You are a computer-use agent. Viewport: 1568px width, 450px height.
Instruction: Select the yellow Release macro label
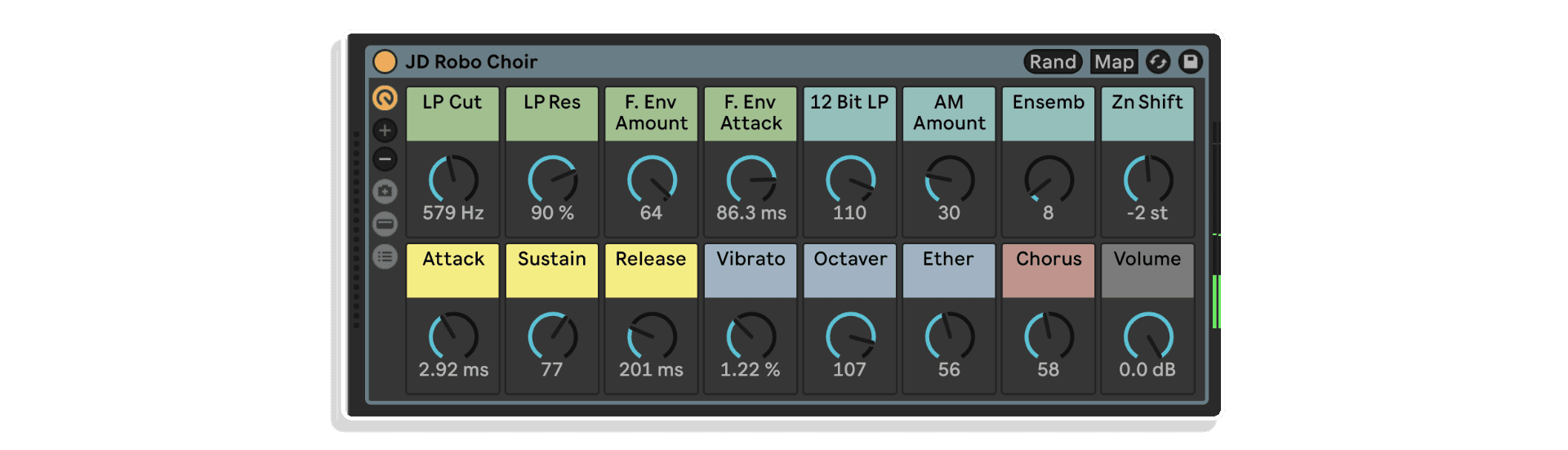(651, 270)
